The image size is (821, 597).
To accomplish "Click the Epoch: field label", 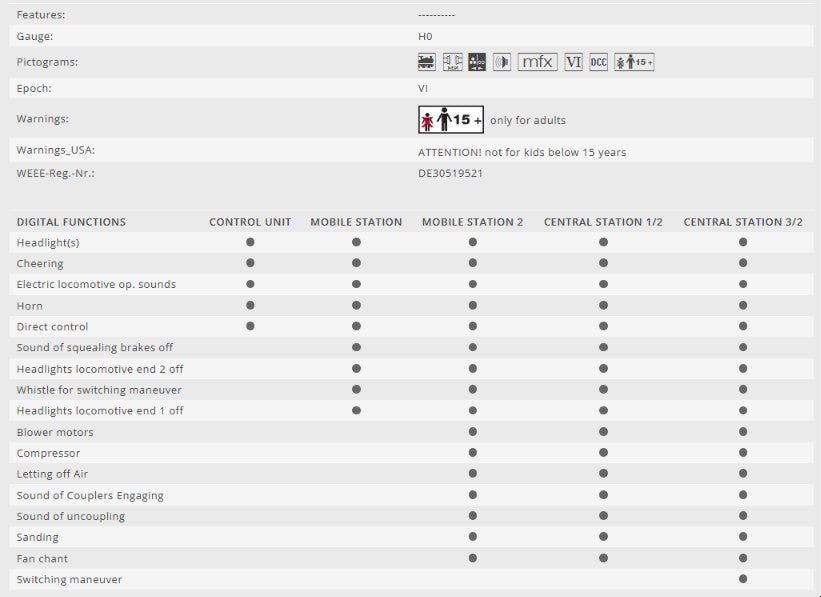I will pos(34,89).
